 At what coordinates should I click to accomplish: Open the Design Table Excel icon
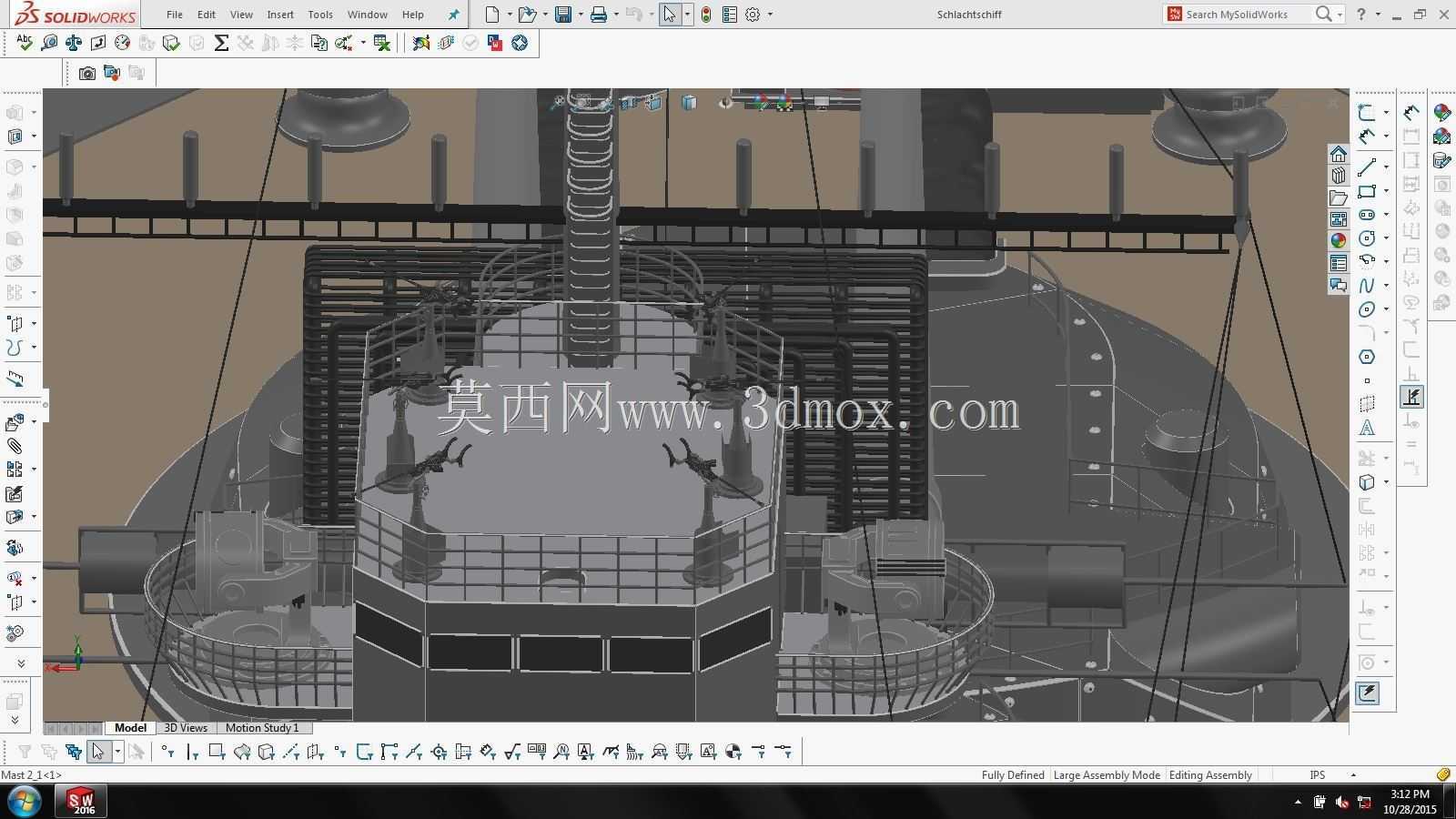tap(382, 43)
